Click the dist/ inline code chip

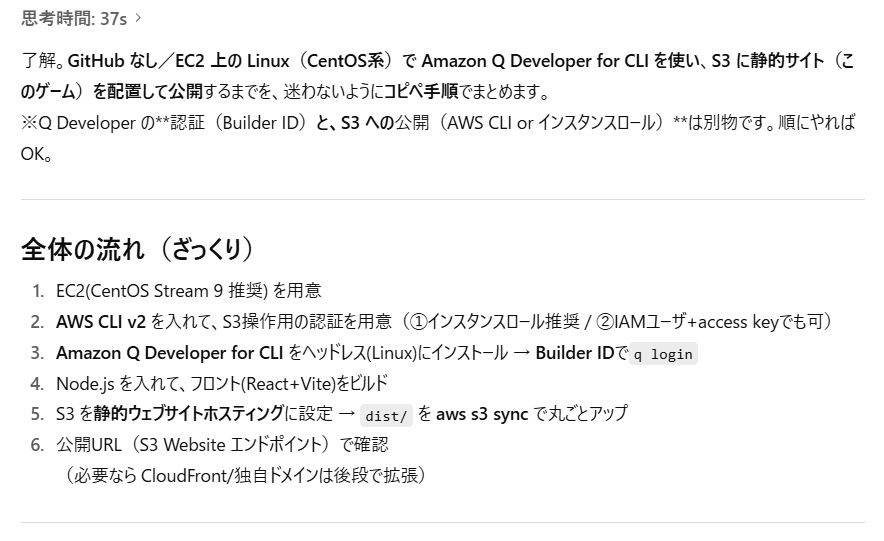click(386, 416)
